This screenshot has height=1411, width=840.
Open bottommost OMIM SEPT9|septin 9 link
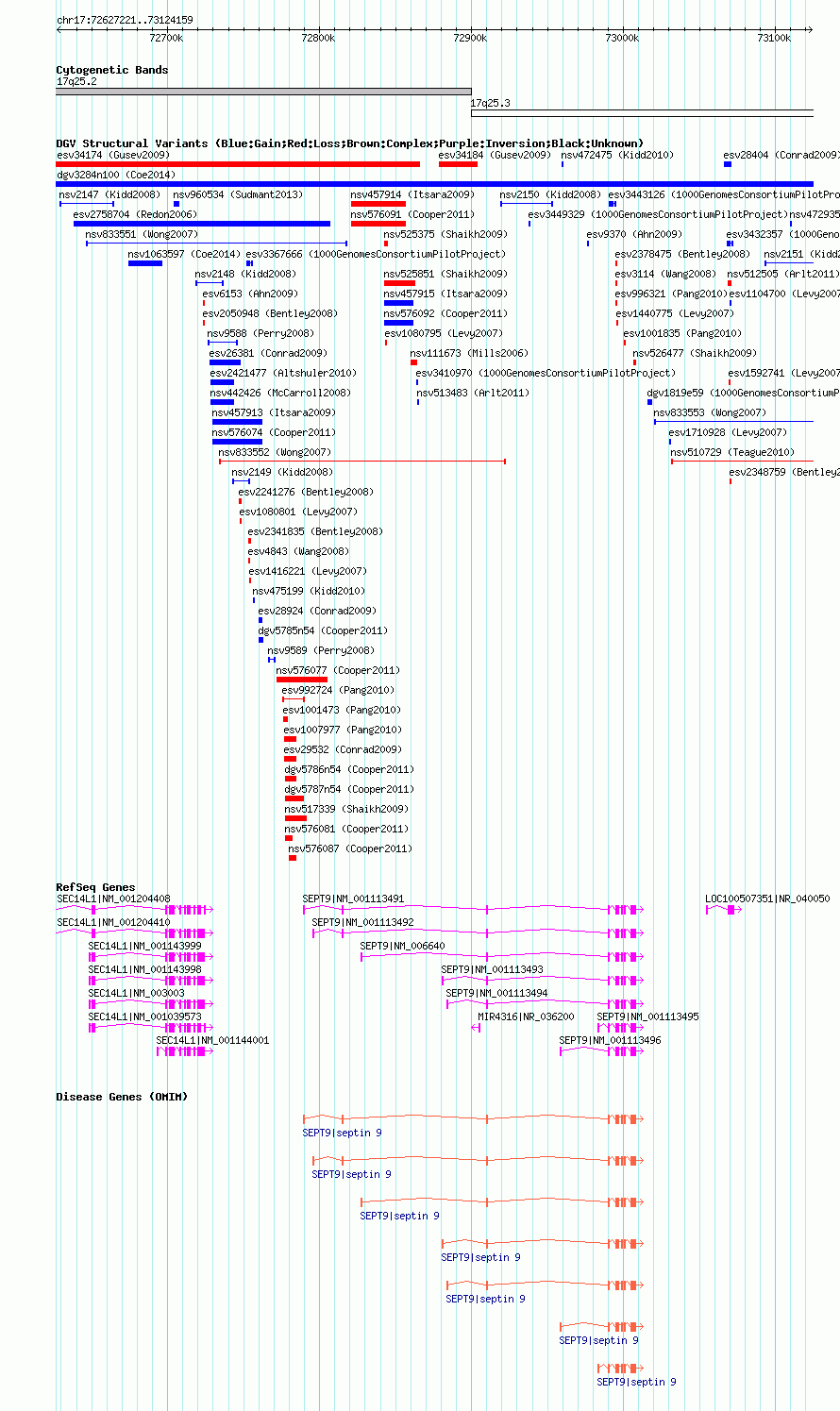tap(636, 1382)
